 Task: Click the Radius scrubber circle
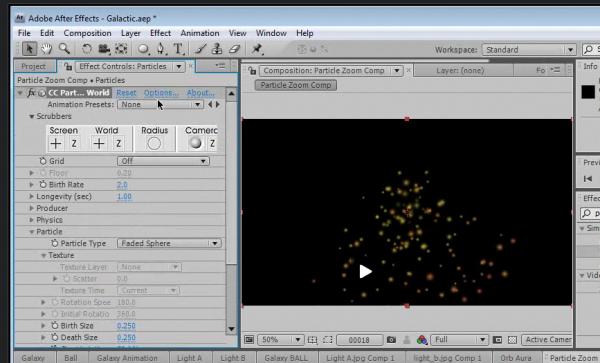tap(154, 144)
